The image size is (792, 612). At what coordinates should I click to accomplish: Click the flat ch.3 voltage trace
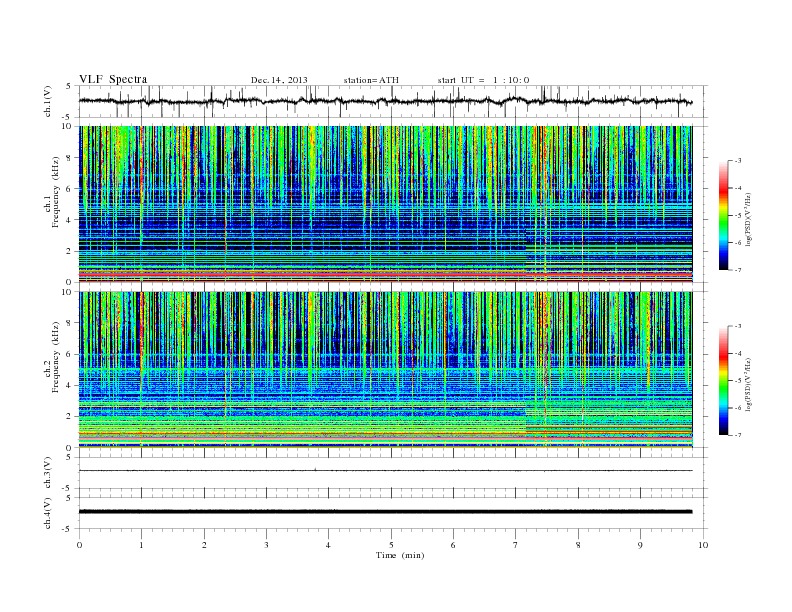pos(385,471)
